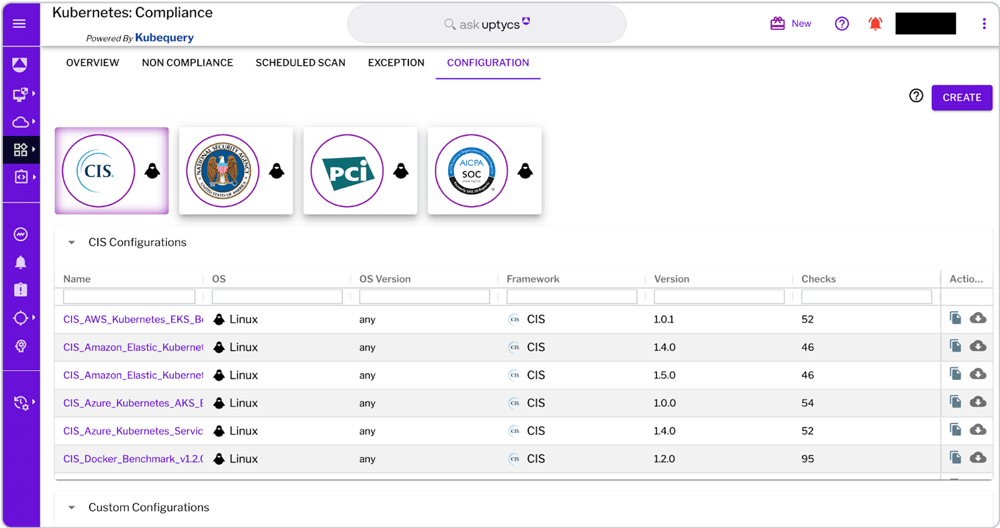Click the Version column filter field
The height and width of the screenshot is (528, 1000).
719,297
